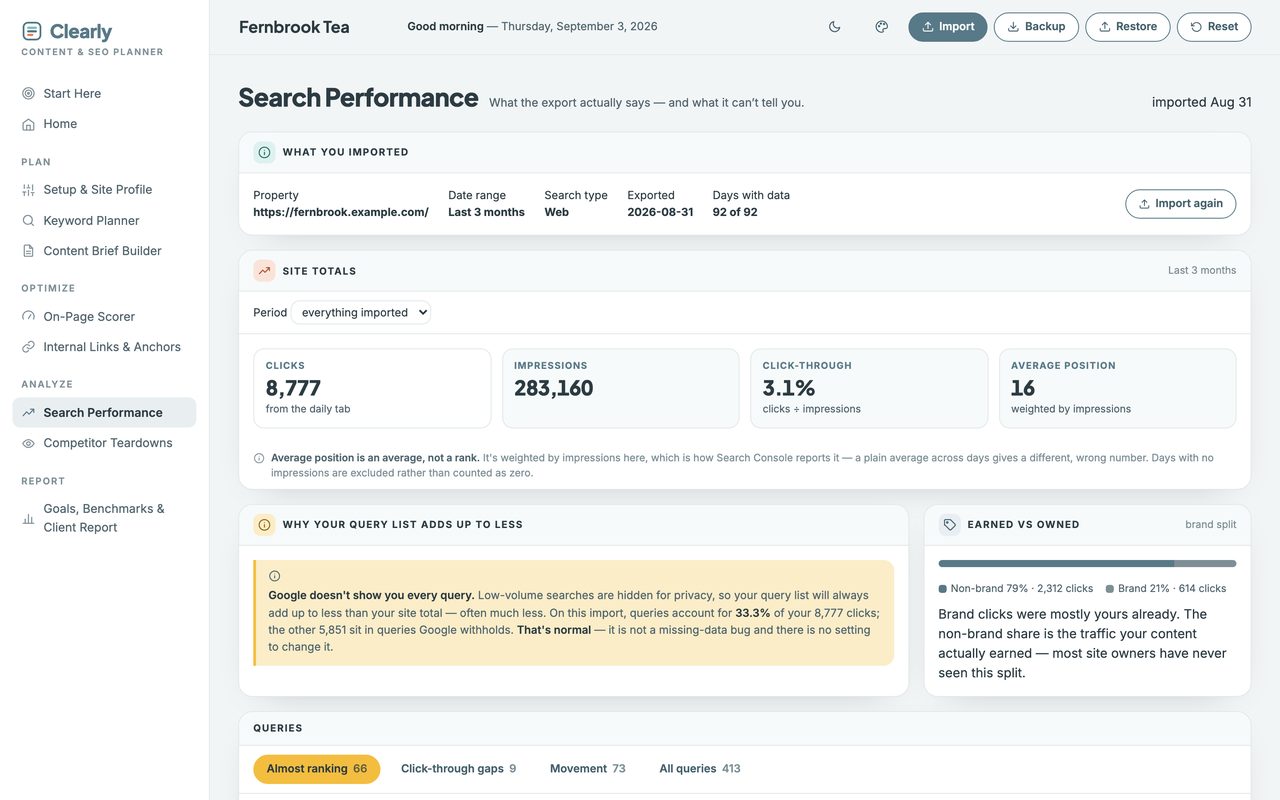Click the Site Totals trend icon
The width and height of the screenshot is (1280, 800).
click(x=264, y=271)
